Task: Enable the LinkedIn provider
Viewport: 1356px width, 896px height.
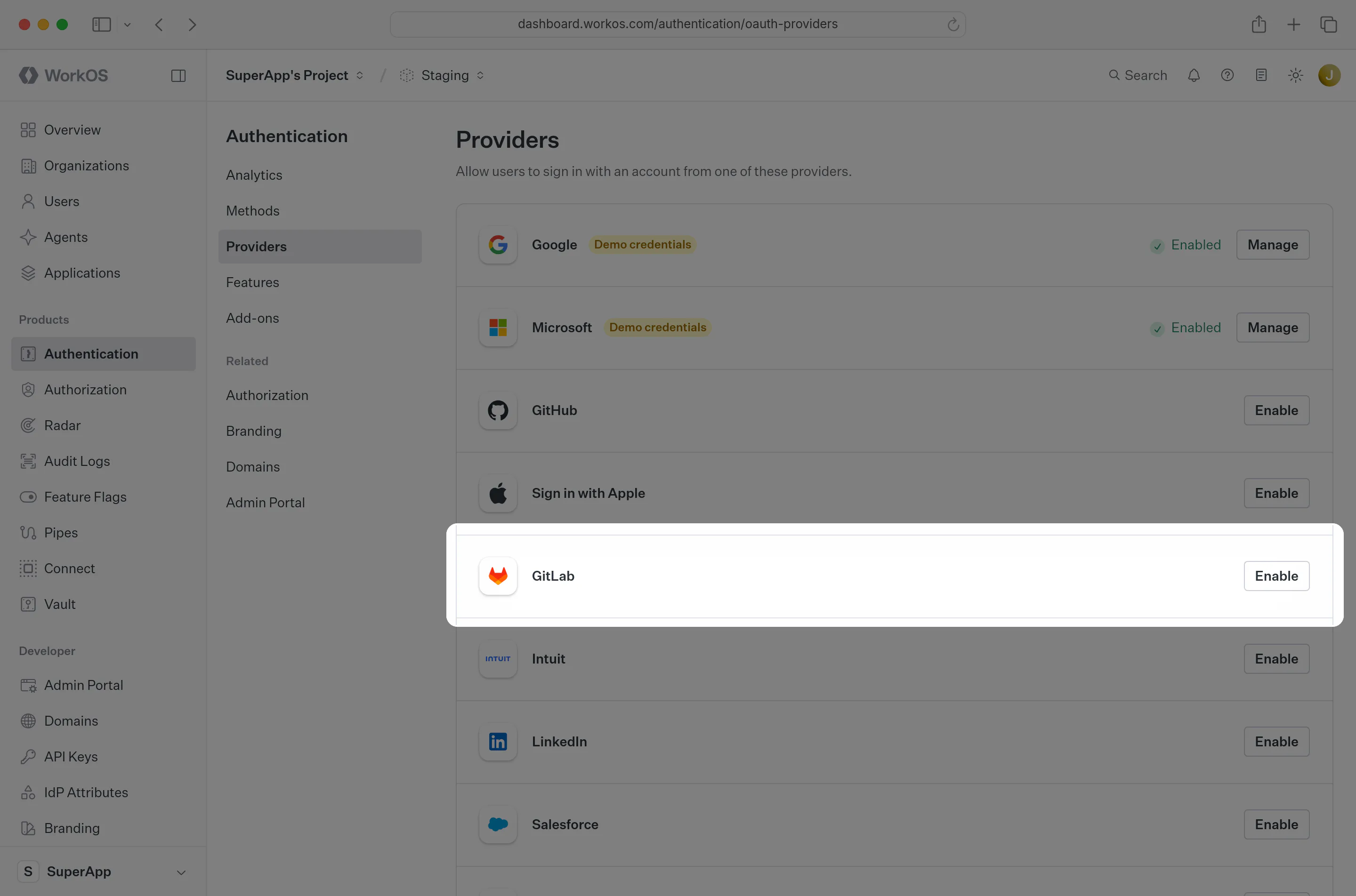Action: point(1276,742)
